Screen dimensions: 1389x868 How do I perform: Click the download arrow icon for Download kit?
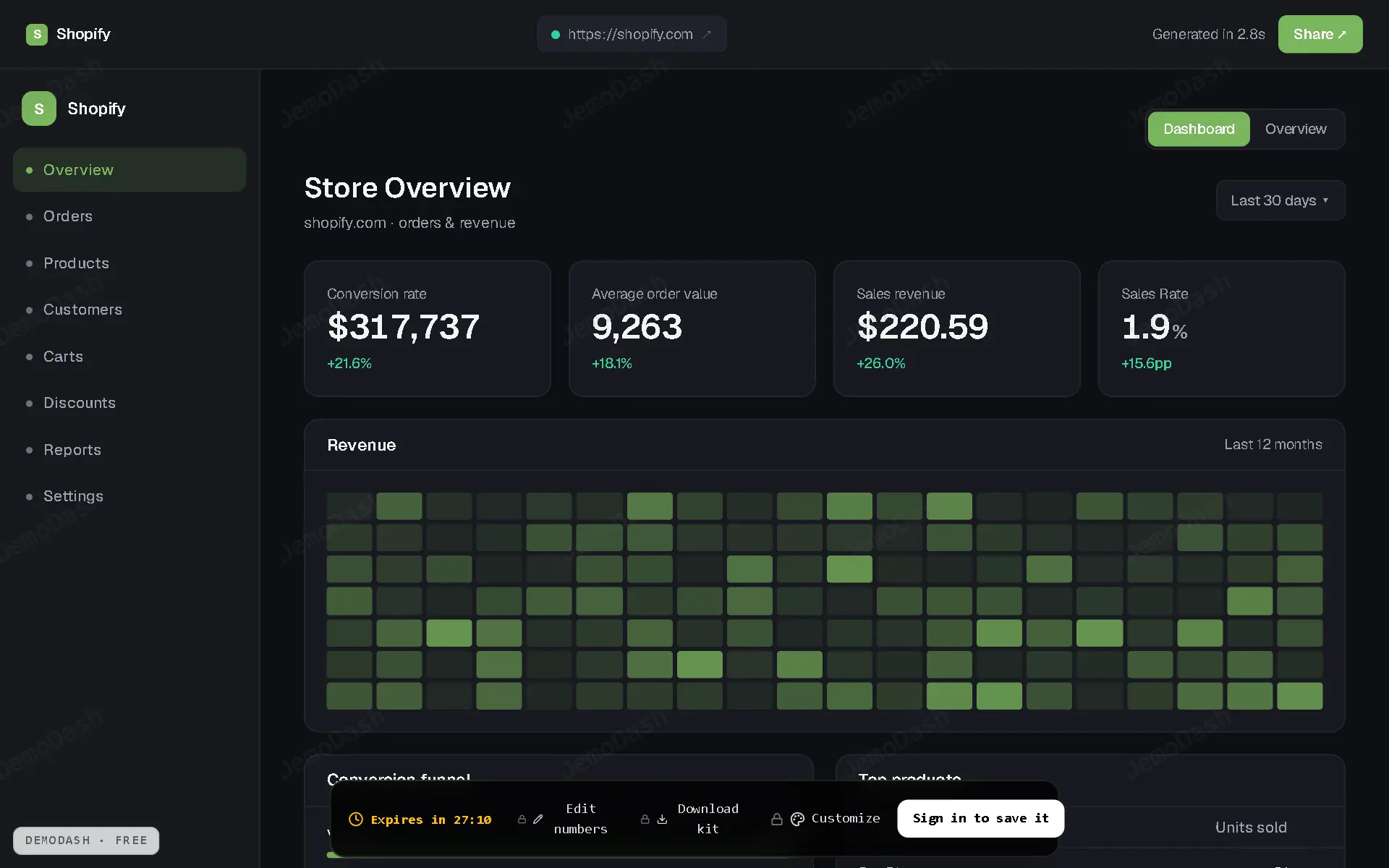662,819
